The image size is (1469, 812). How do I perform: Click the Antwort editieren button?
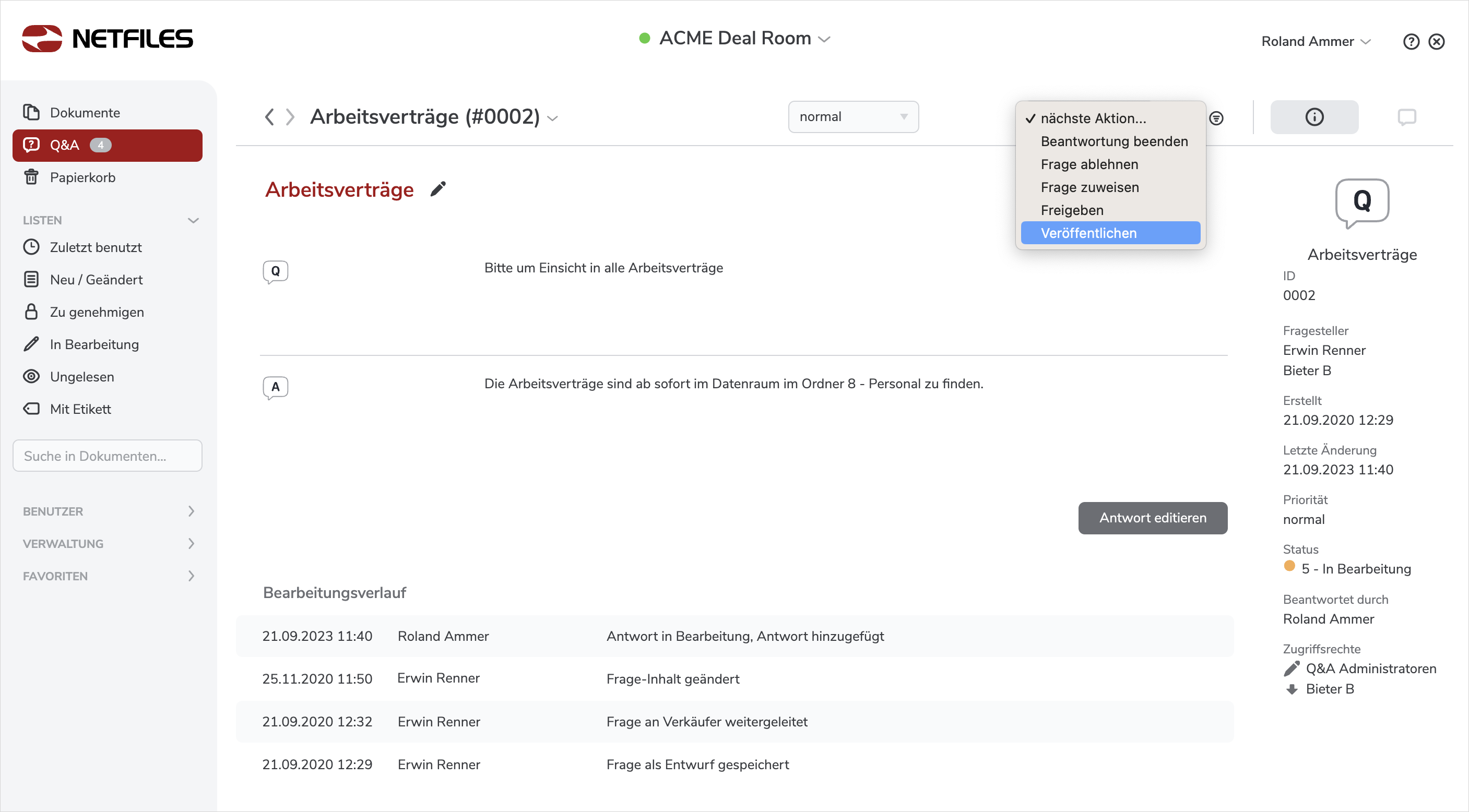[x=1152, y=517]
